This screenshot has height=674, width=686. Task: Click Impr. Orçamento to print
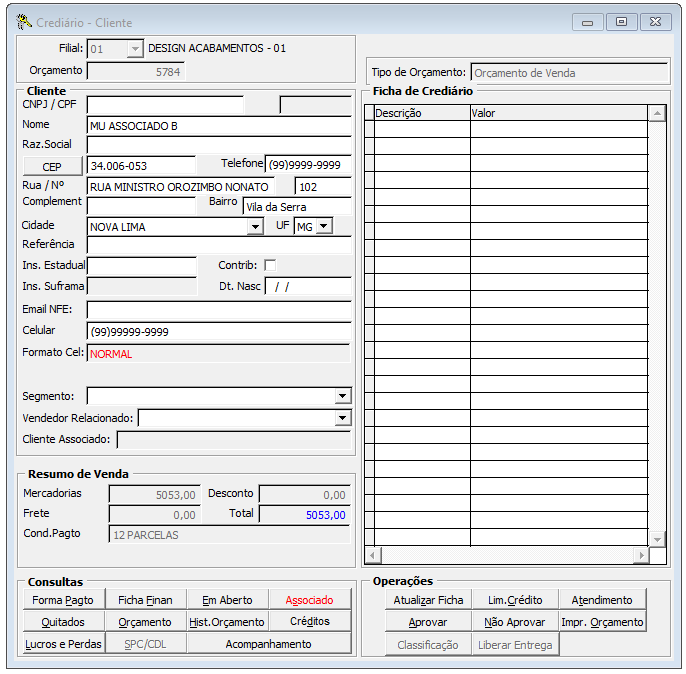pyautogui.click(x=601, y=622)
